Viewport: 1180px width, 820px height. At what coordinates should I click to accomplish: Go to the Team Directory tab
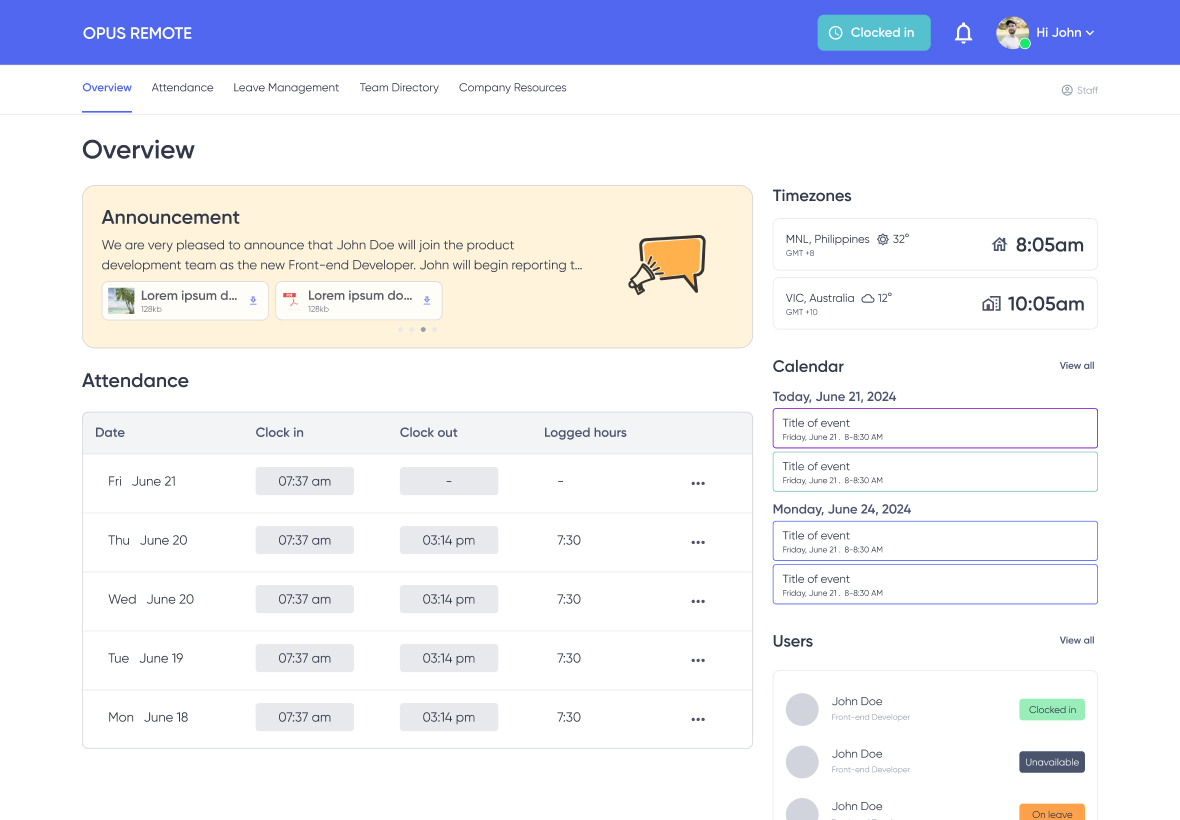399,88
